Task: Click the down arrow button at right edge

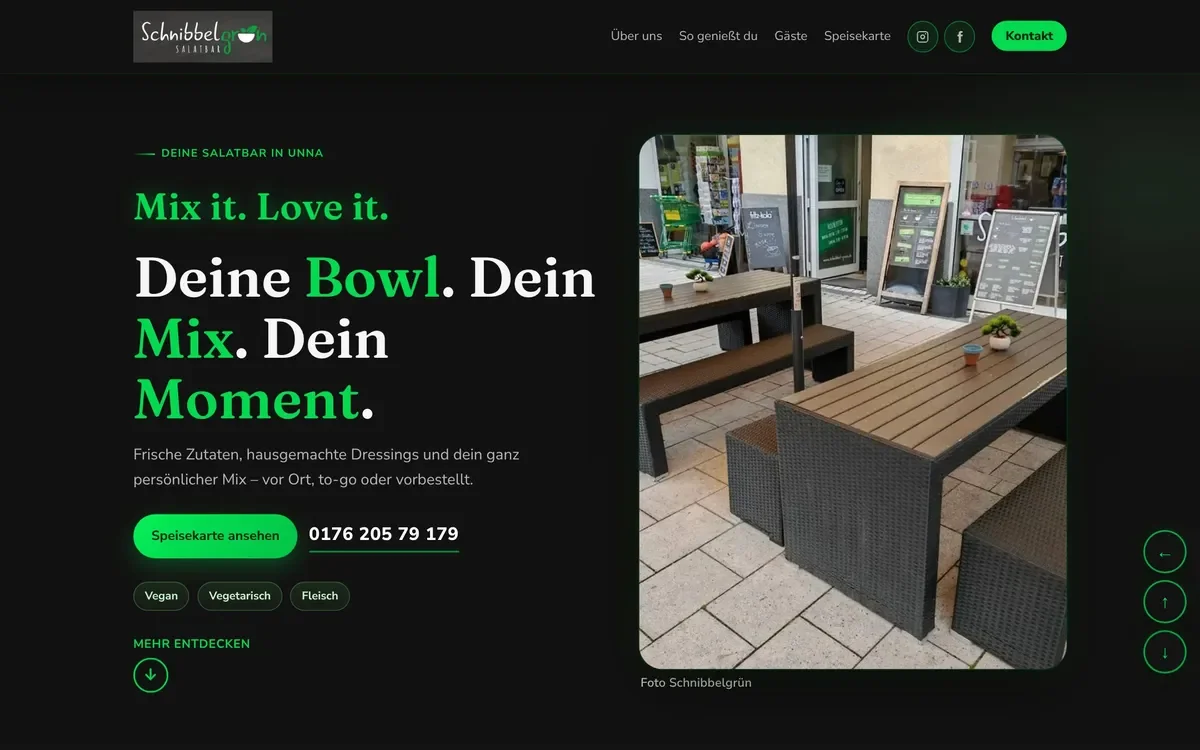Action: pos(1165,652)
